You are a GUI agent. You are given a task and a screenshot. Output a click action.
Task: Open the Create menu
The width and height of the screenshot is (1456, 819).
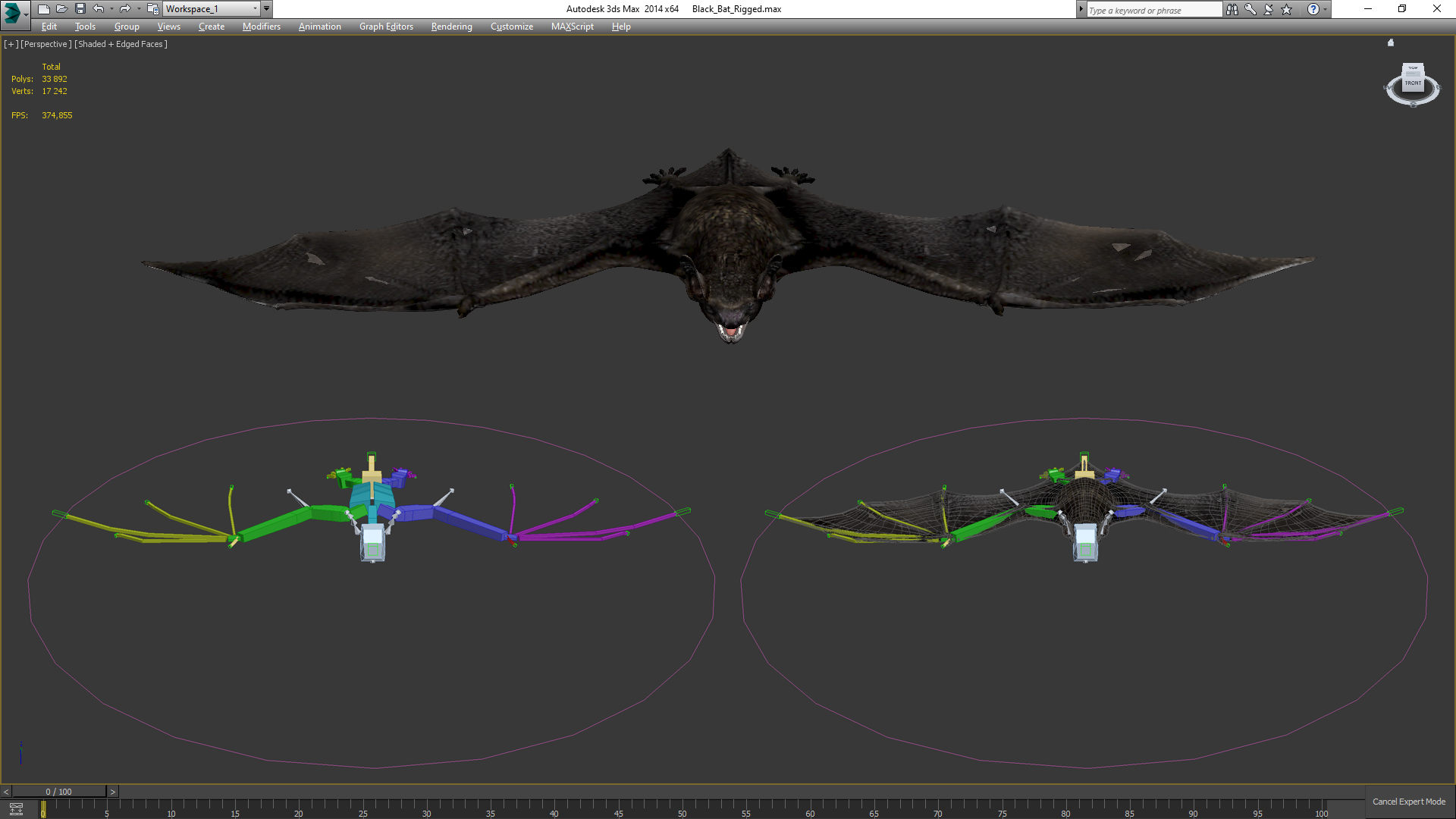click(x=212, y=27)
